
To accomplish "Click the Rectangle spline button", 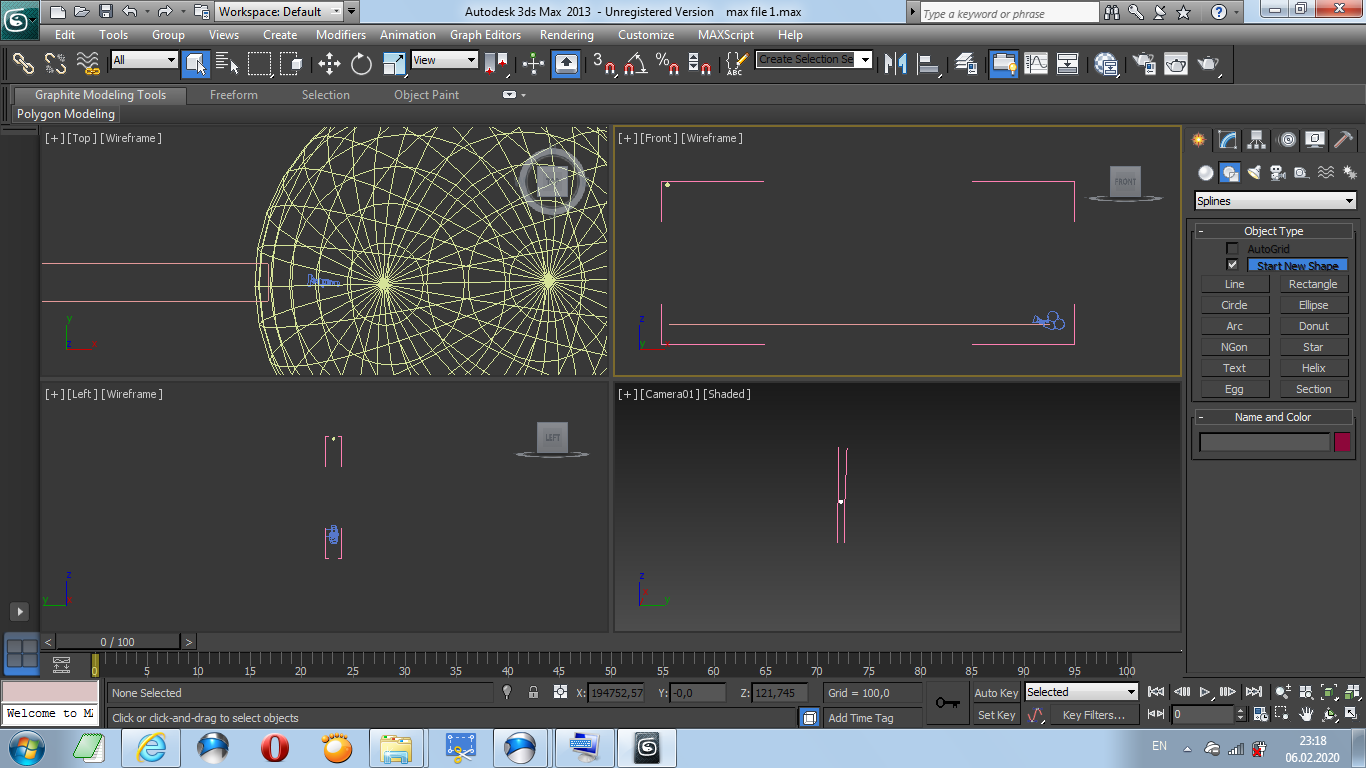I will coord(1314,284).
